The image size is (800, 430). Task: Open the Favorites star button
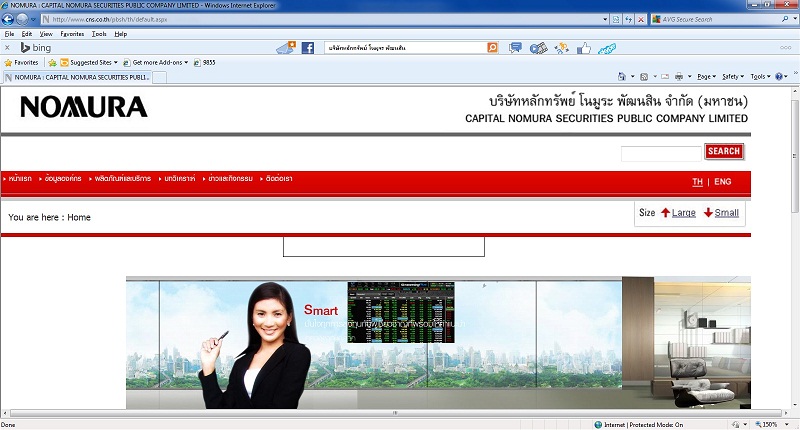pyautogui.click(x=21, y=62)
